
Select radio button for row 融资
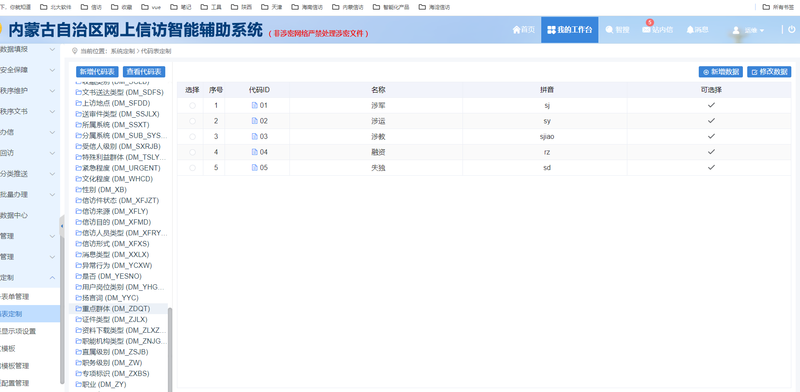pos(192,152)
